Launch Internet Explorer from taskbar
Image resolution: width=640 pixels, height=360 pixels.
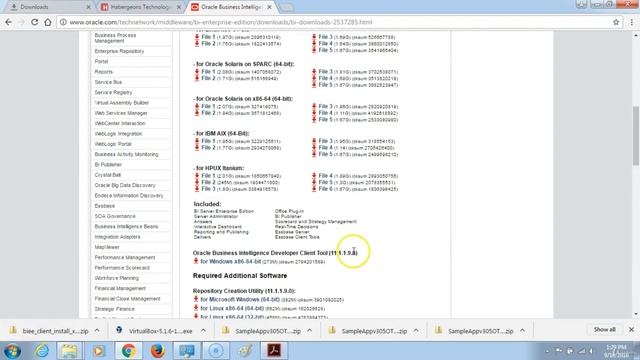click(42, 351)
